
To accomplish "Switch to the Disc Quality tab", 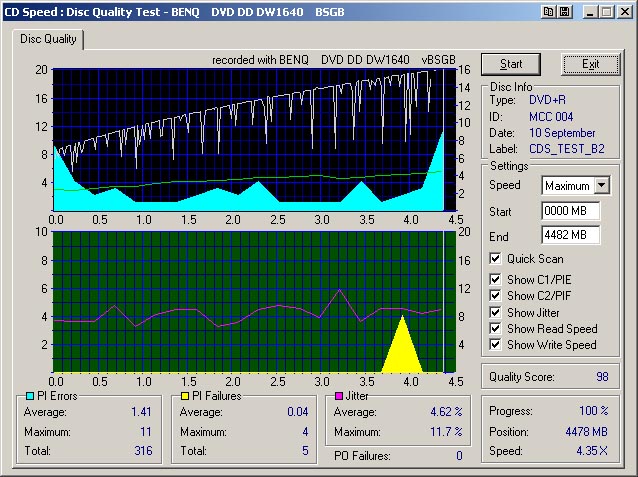I will pos(48,39).
